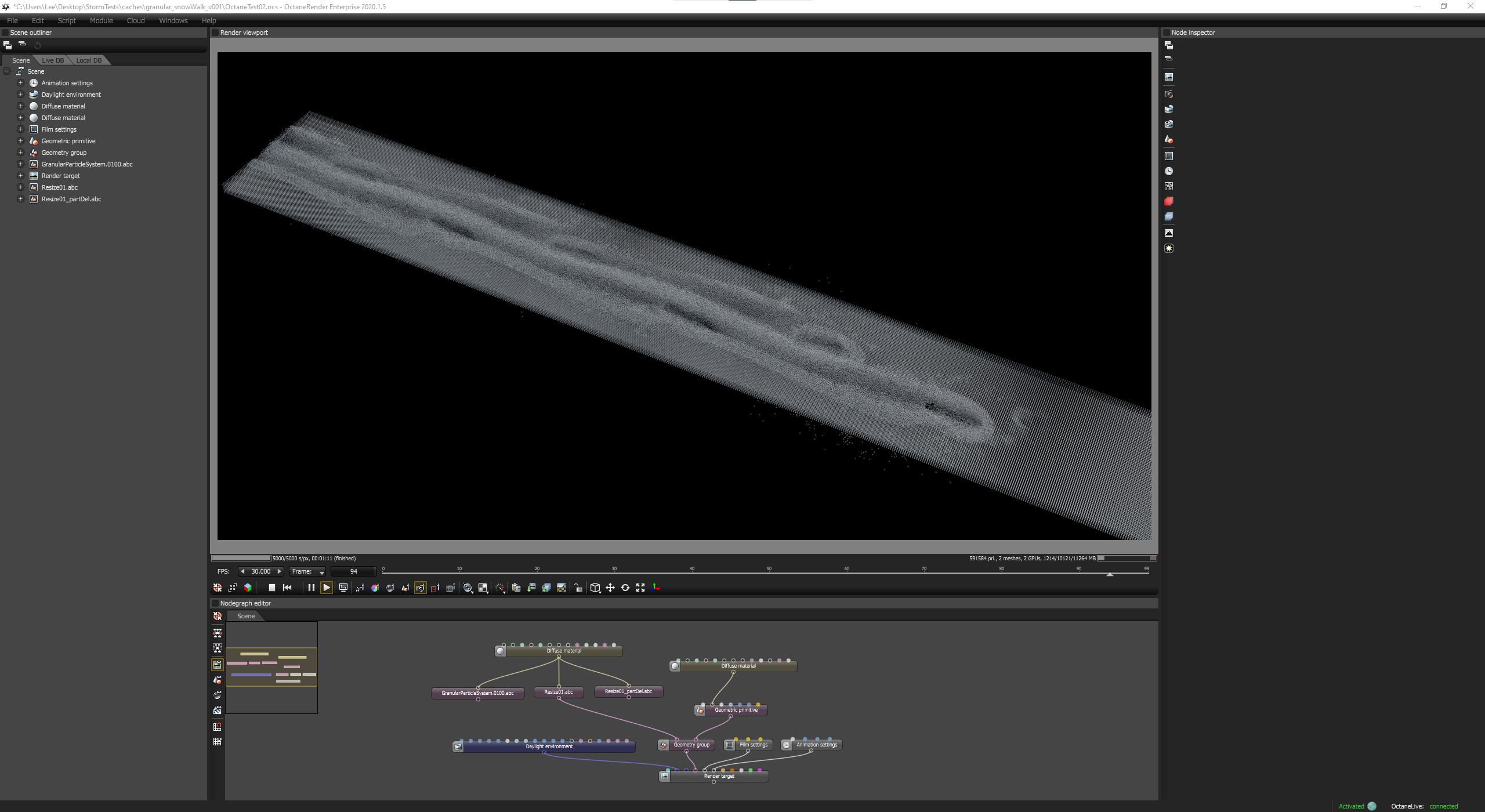Click the timeline at frame 50
Viewport: 1485px width, 812px height.
(769, 574)
